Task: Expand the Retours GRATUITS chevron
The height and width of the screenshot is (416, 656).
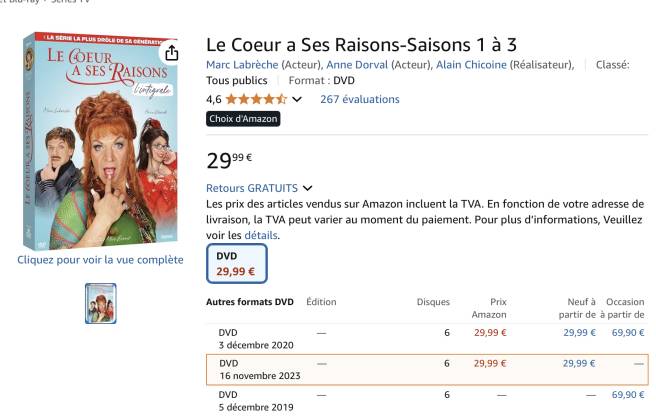Action: coord(307,188)
